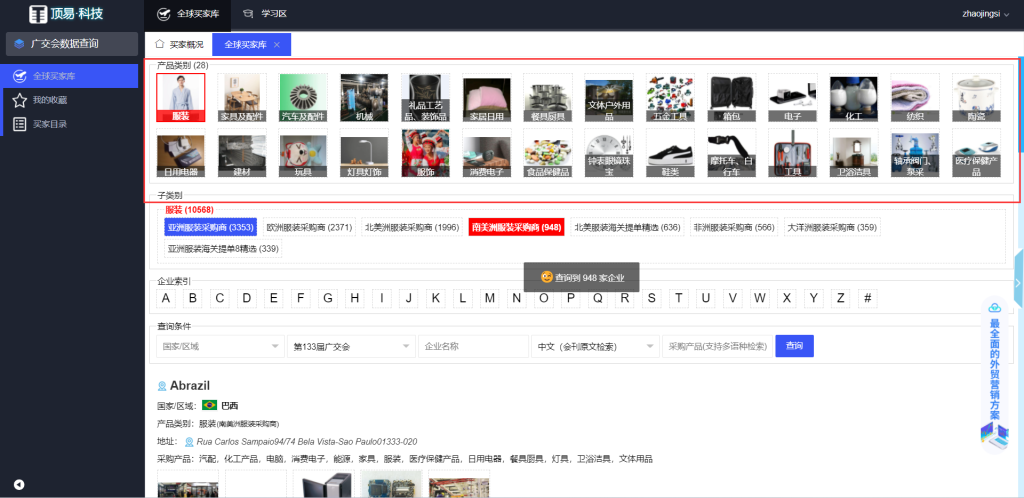This screenshot has width=1024, height=498.
Task: Close the 全球买家库 tab
Action: point(277,45)
